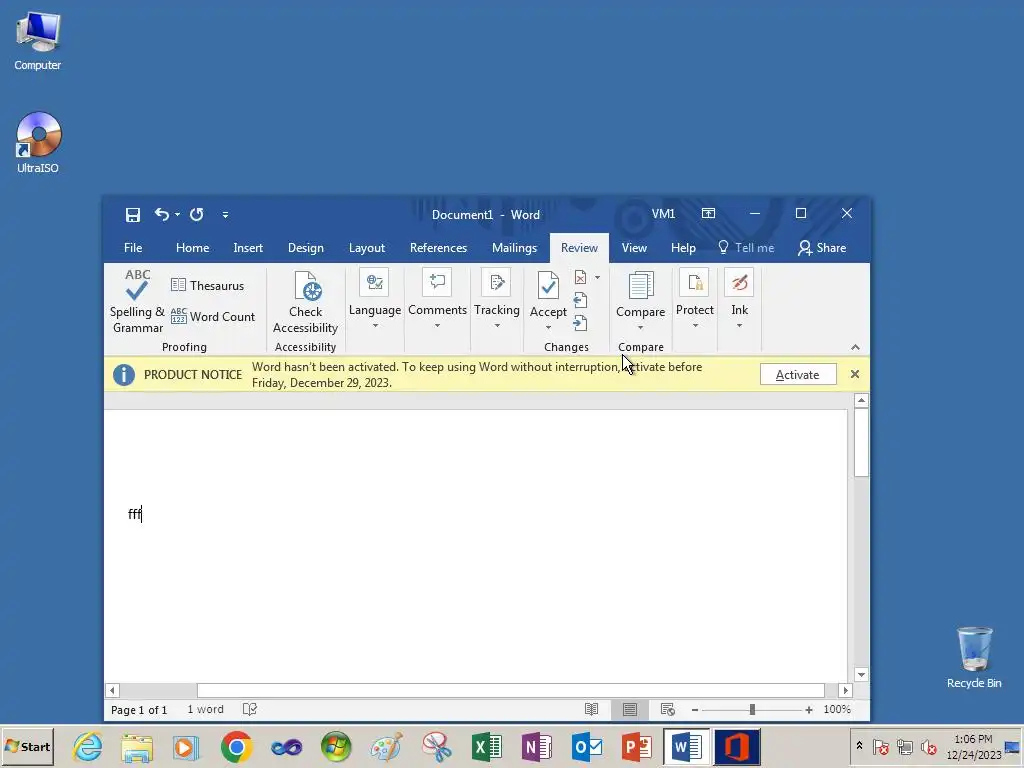Save the document with the floppy icon

[133, 215]
